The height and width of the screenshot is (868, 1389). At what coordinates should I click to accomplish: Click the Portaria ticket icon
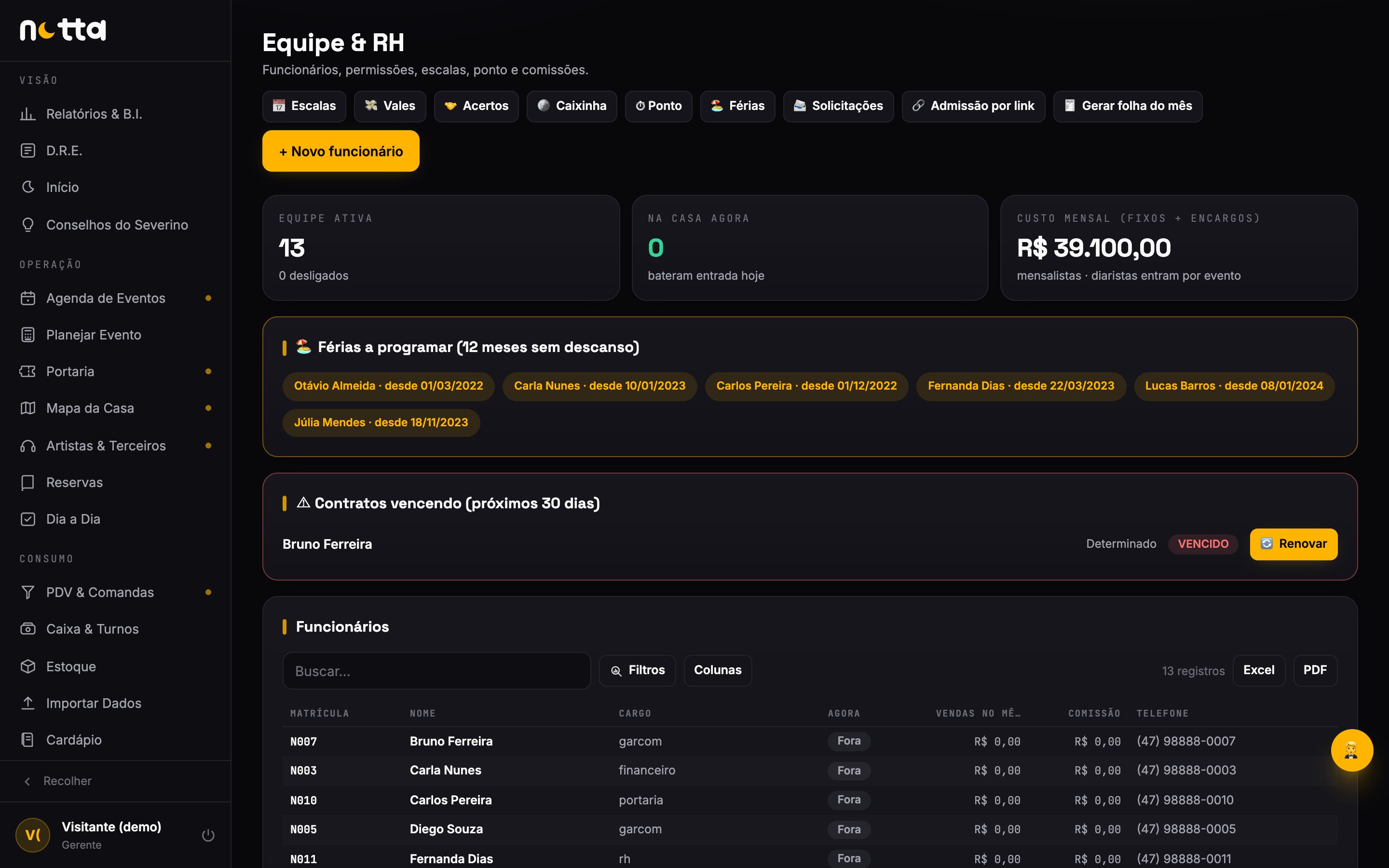tap(27, 371)
